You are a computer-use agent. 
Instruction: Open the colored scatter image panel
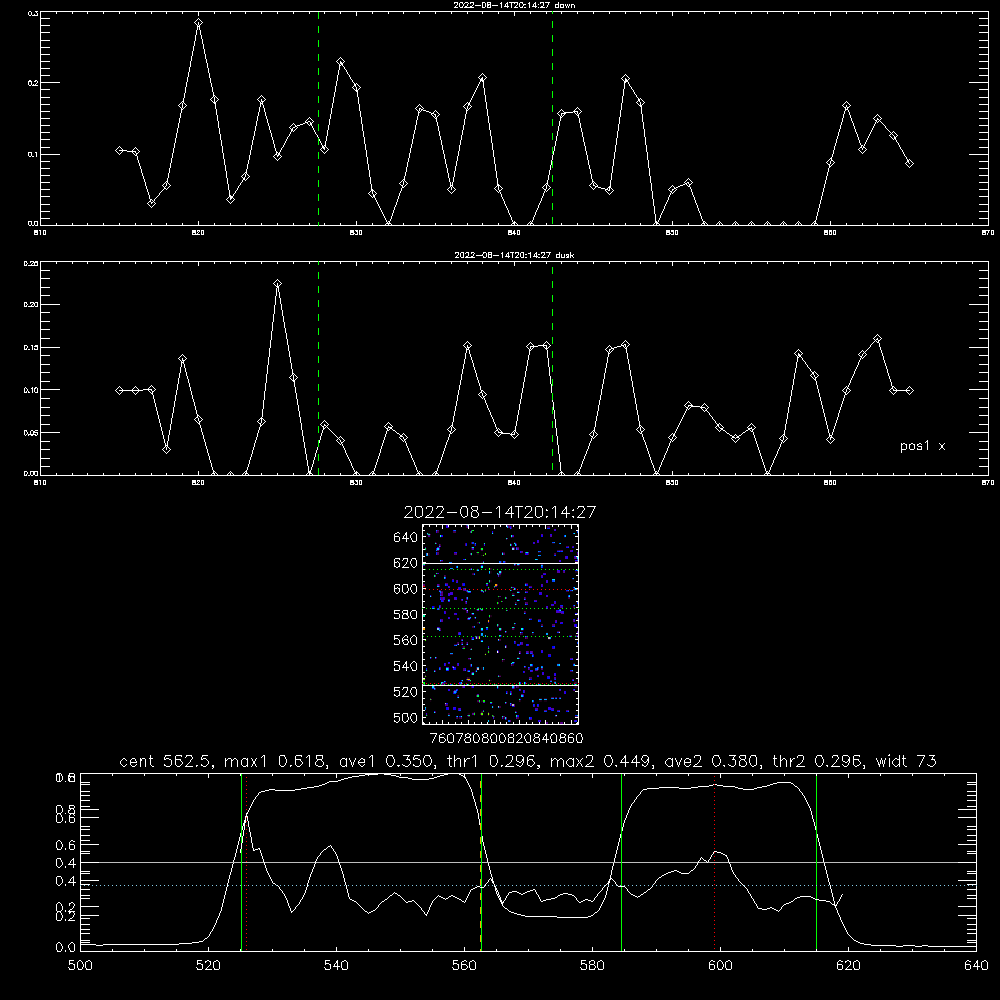coord(501,624)
